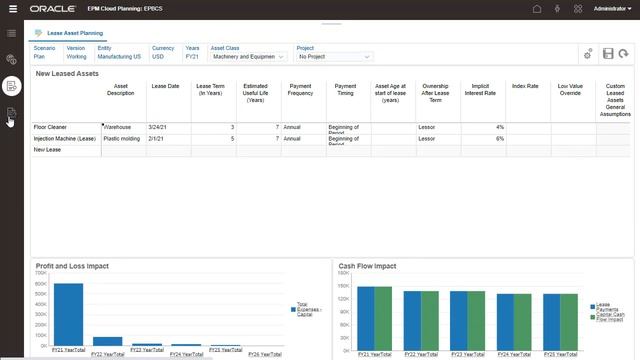Click FY25 green bar in Cash Flow chart
The height and width of the screenshot is (360, 640).
(x=569, y=322)
